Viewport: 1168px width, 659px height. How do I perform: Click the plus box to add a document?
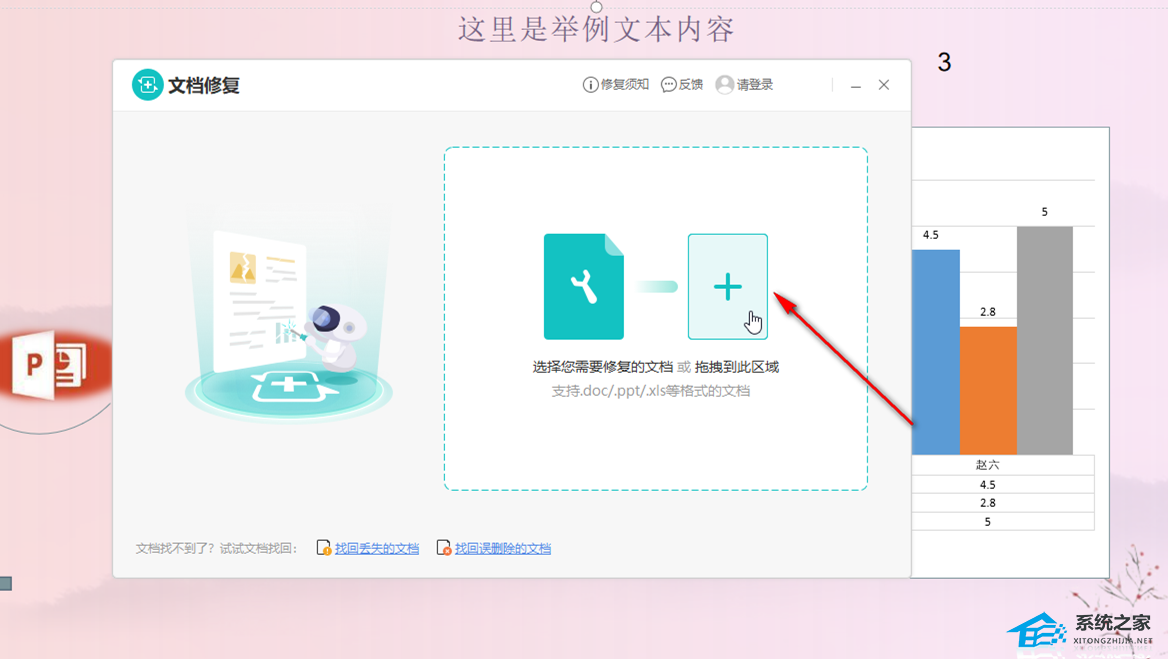(727, 286)
